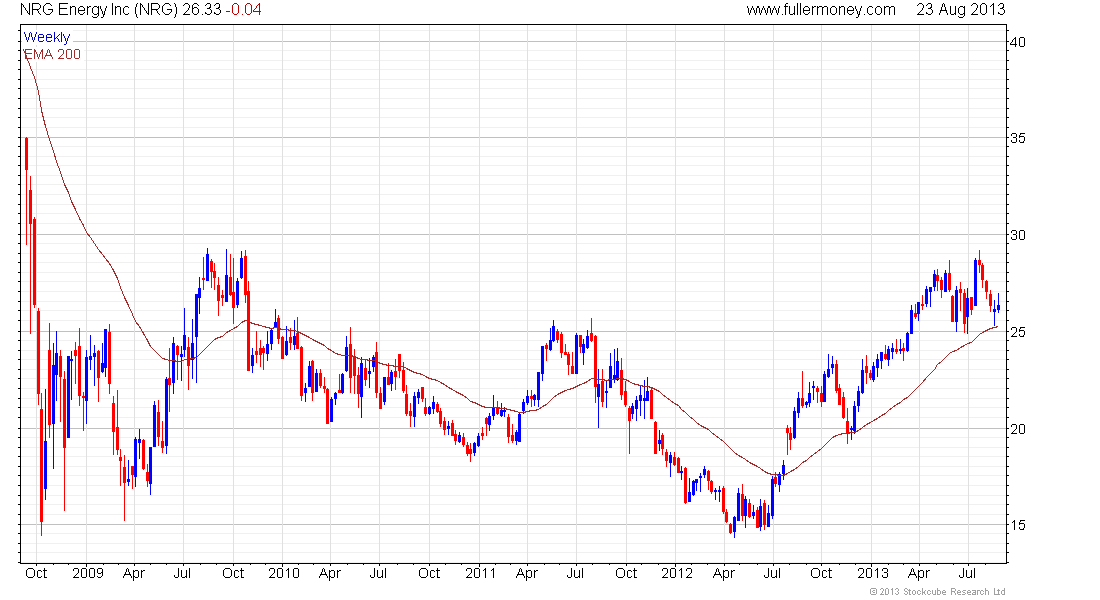
Task: Click the date '23 Aug 2013'
Action: tap(960, 10)
